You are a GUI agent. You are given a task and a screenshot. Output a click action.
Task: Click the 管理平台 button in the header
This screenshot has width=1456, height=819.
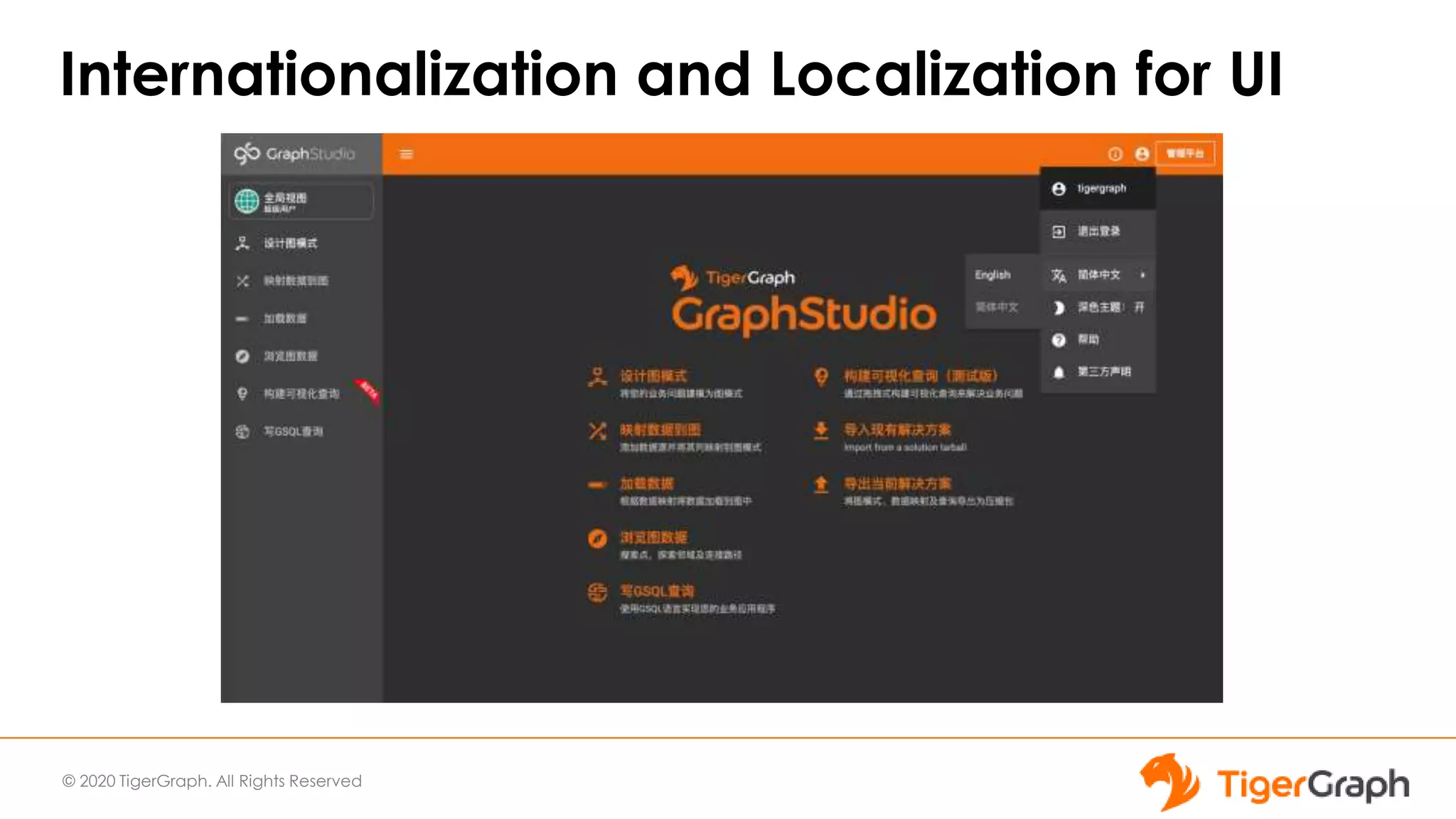pos(1185,154)
